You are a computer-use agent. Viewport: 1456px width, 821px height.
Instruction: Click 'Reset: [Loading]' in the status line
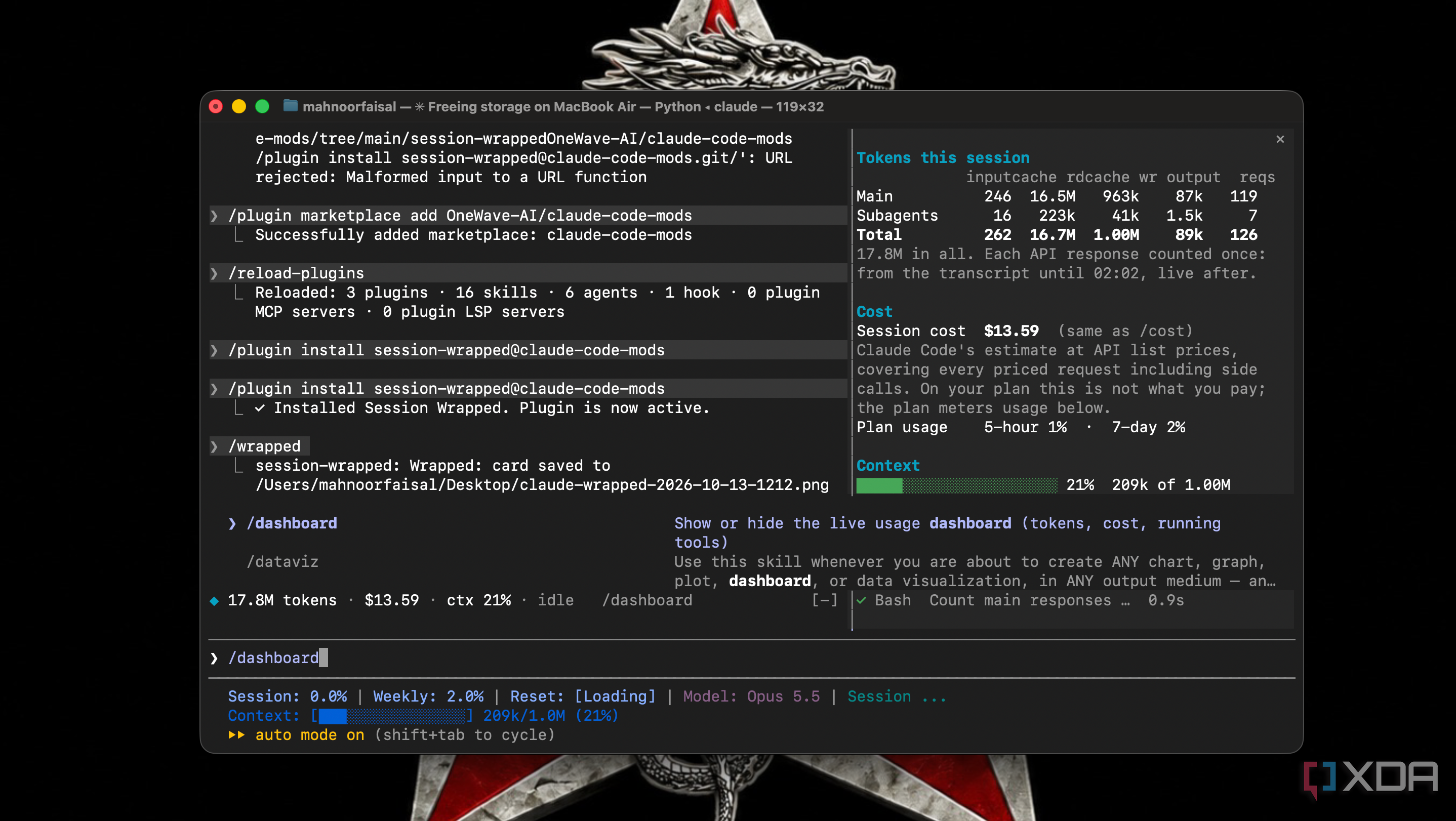(x=583, y=696)
